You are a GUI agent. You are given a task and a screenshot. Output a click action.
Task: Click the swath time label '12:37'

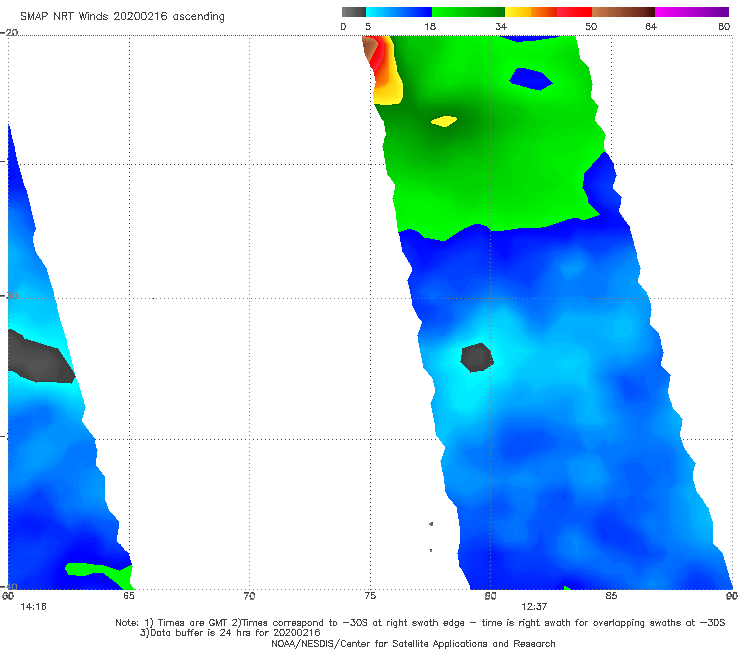[x=534, y=607]
